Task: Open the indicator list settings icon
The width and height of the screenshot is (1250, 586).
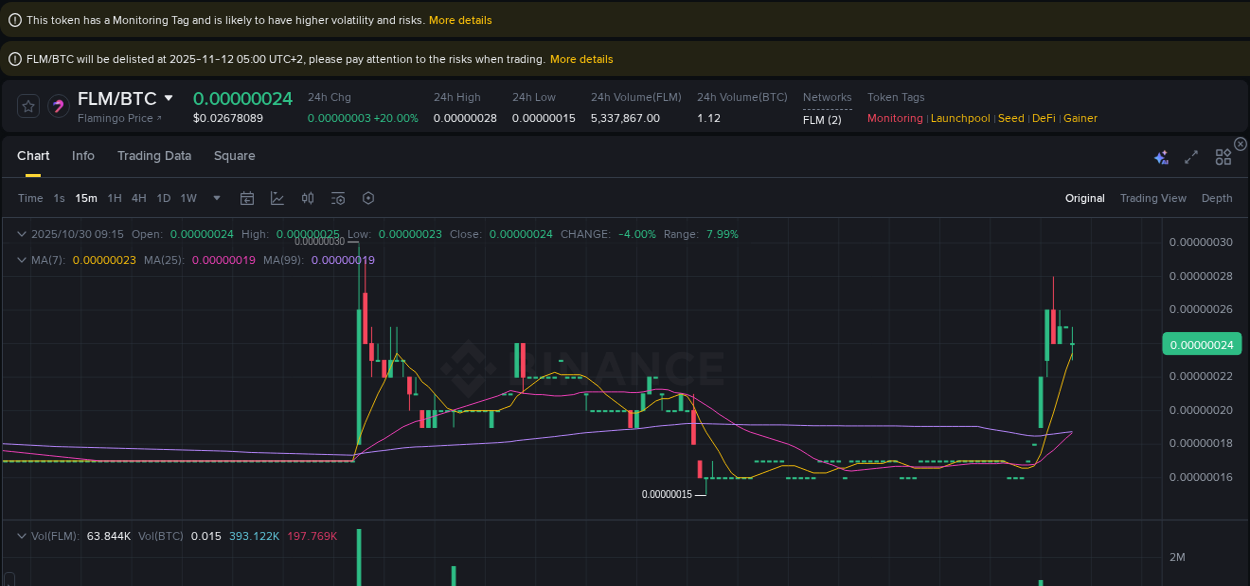Action: click(x=338, y=198)
